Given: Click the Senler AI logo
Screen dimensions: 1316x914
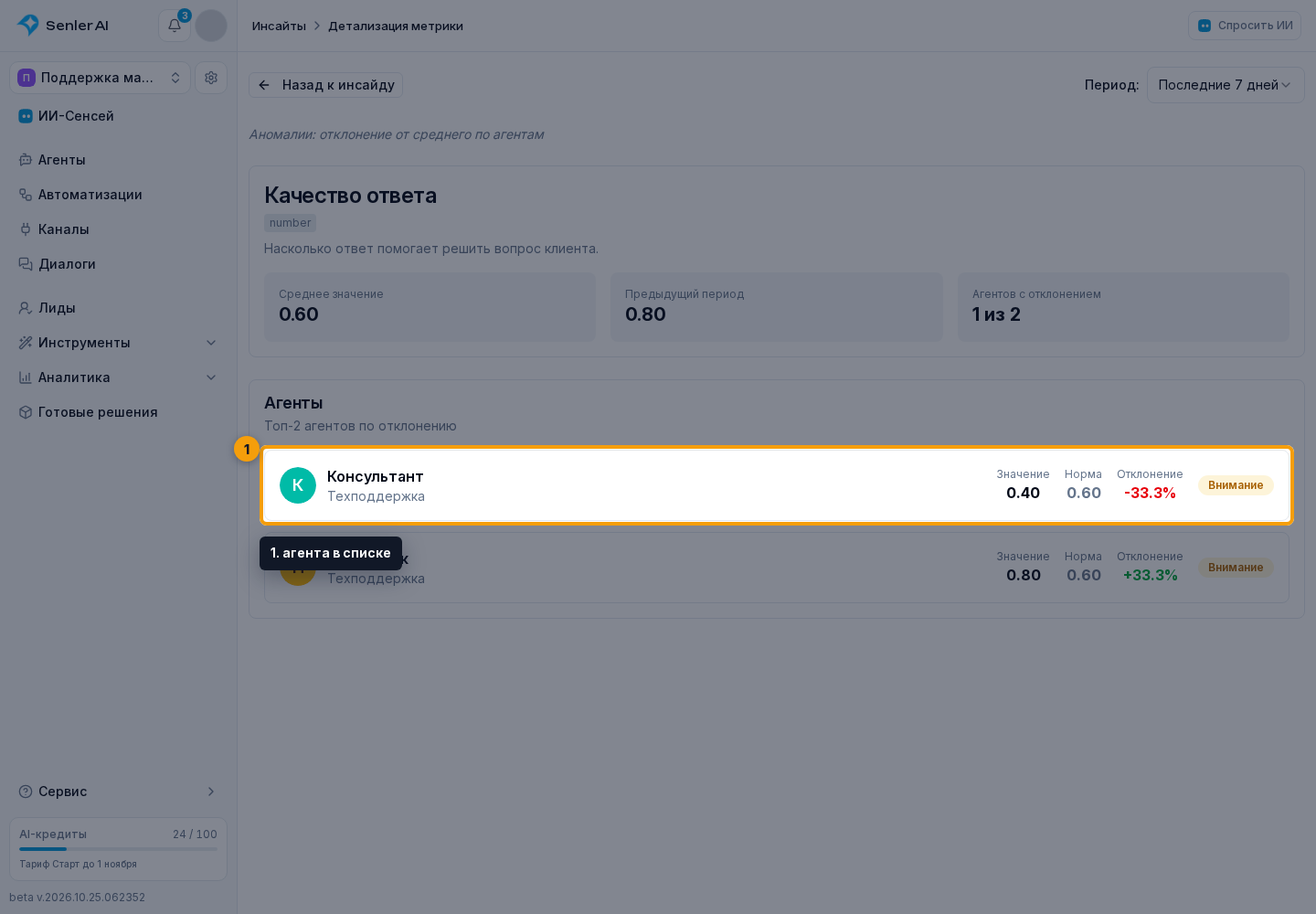Looking at the screenshot, I should (63, 26).
